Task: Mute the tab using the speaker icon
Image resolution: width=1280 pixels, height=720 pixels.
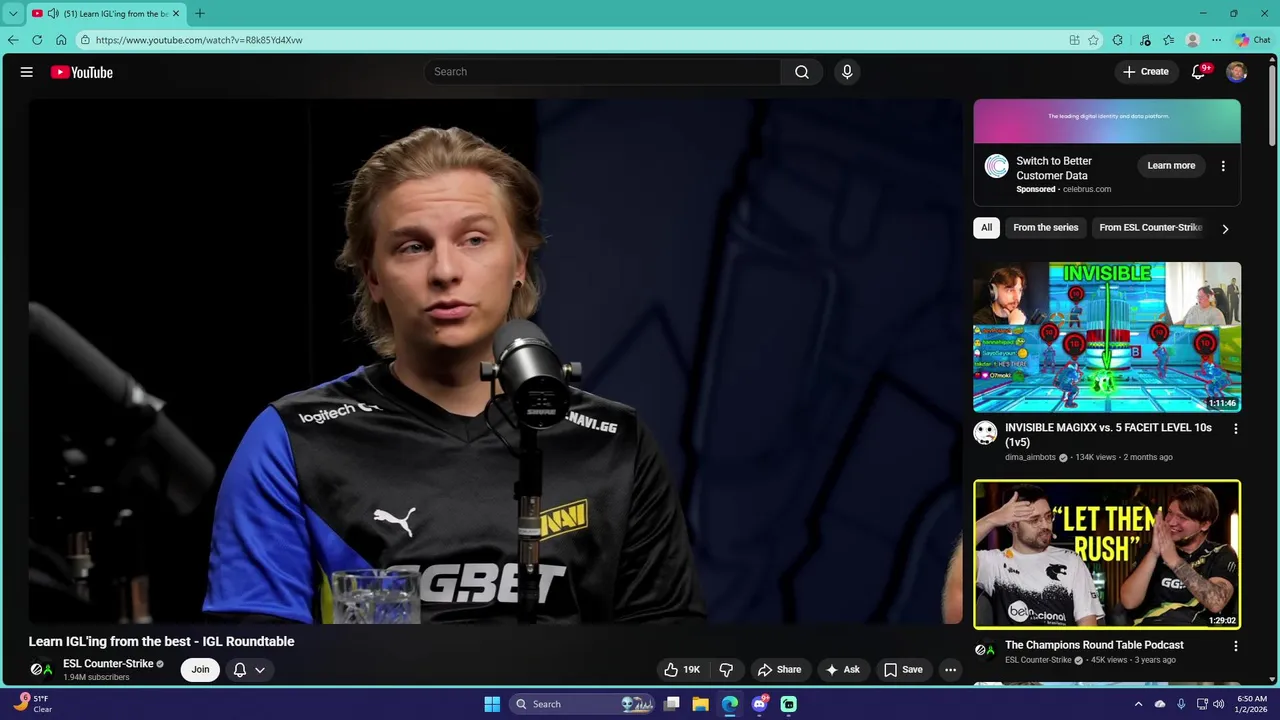Action: click(52, 13)
